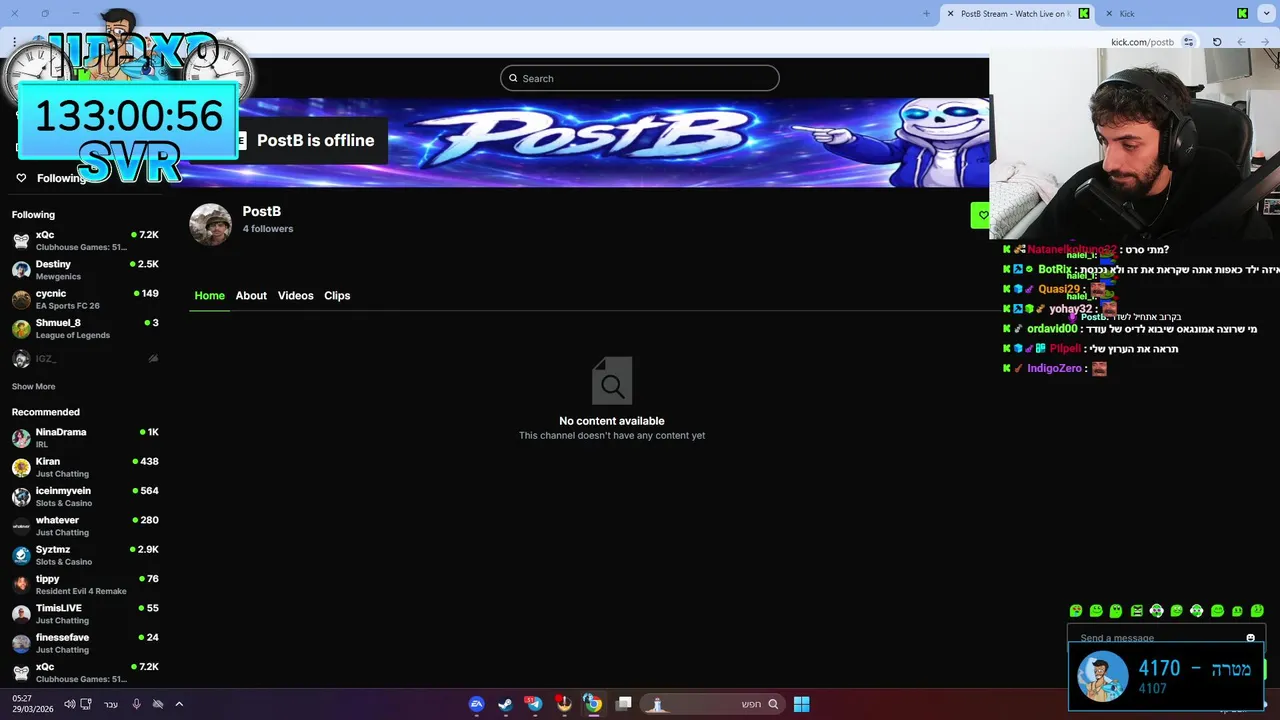This screenshot has width=1280, height=720.
Task: Close the PostB Stream browser tab
Action: pyautogui.click(x=950, y=14)
